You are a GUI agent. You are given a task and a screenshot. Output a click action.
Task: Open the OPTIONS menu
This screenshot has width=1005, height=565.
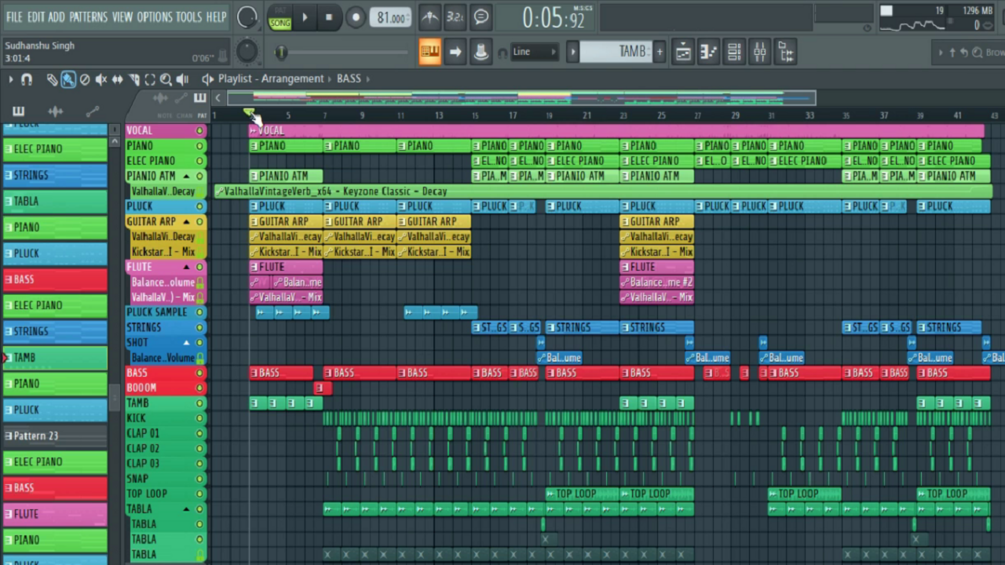point(154,17)
